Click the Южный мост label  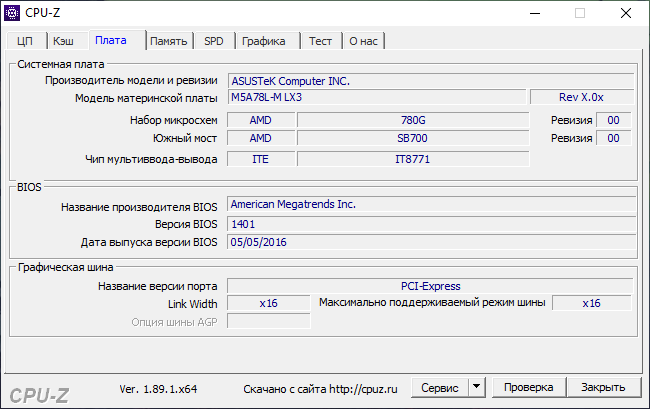(x=185, y=138)
